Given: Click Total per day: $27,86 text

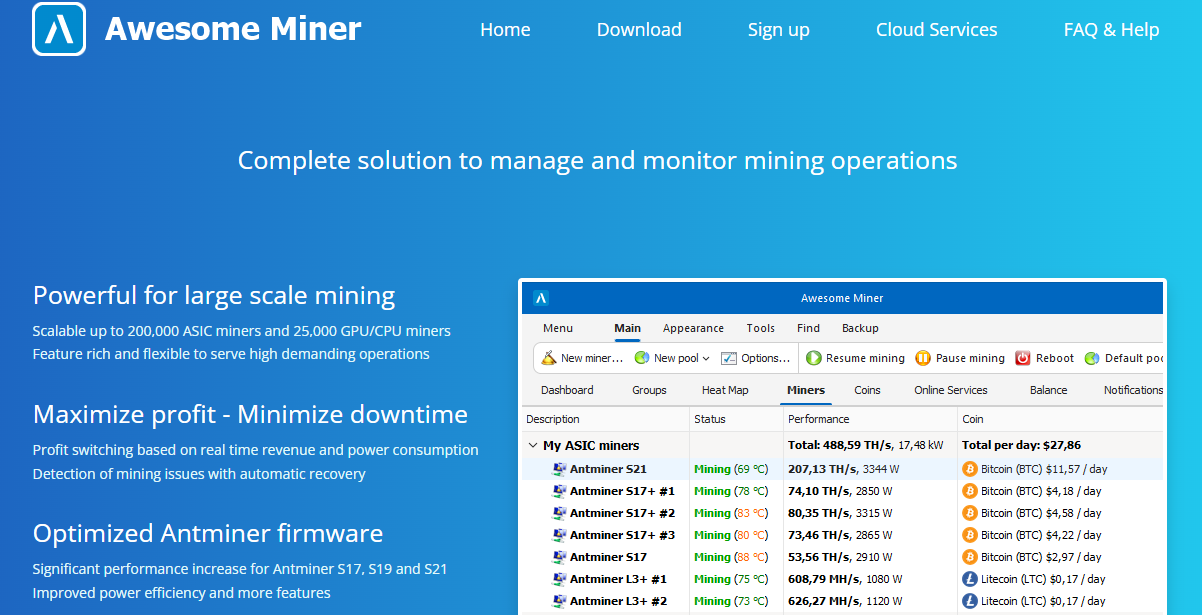Looking at the screenshot, I should coord(1021,446).
